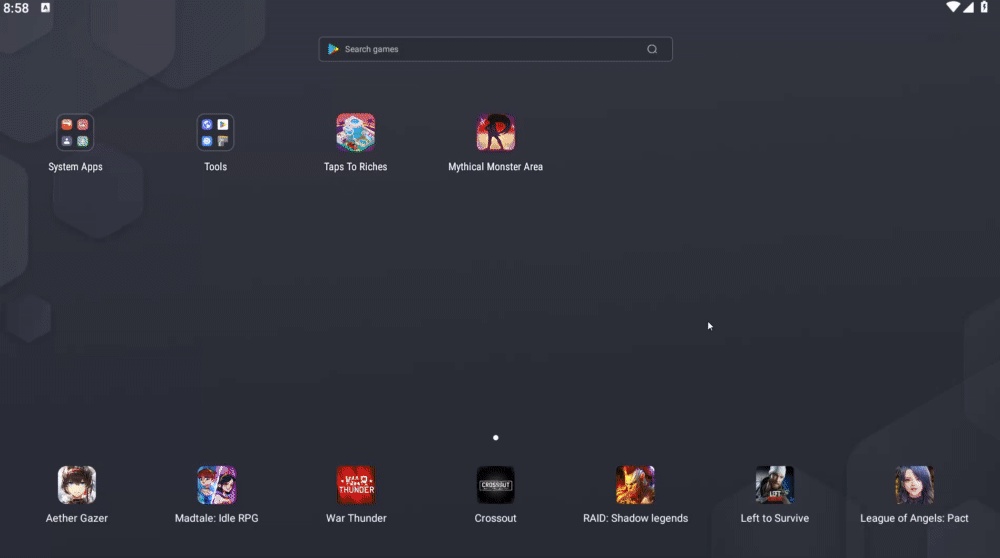Viewport: 1000px width, 558px height.
Task: Click the "Aether Gazer" label
Action: pos(77,518)
